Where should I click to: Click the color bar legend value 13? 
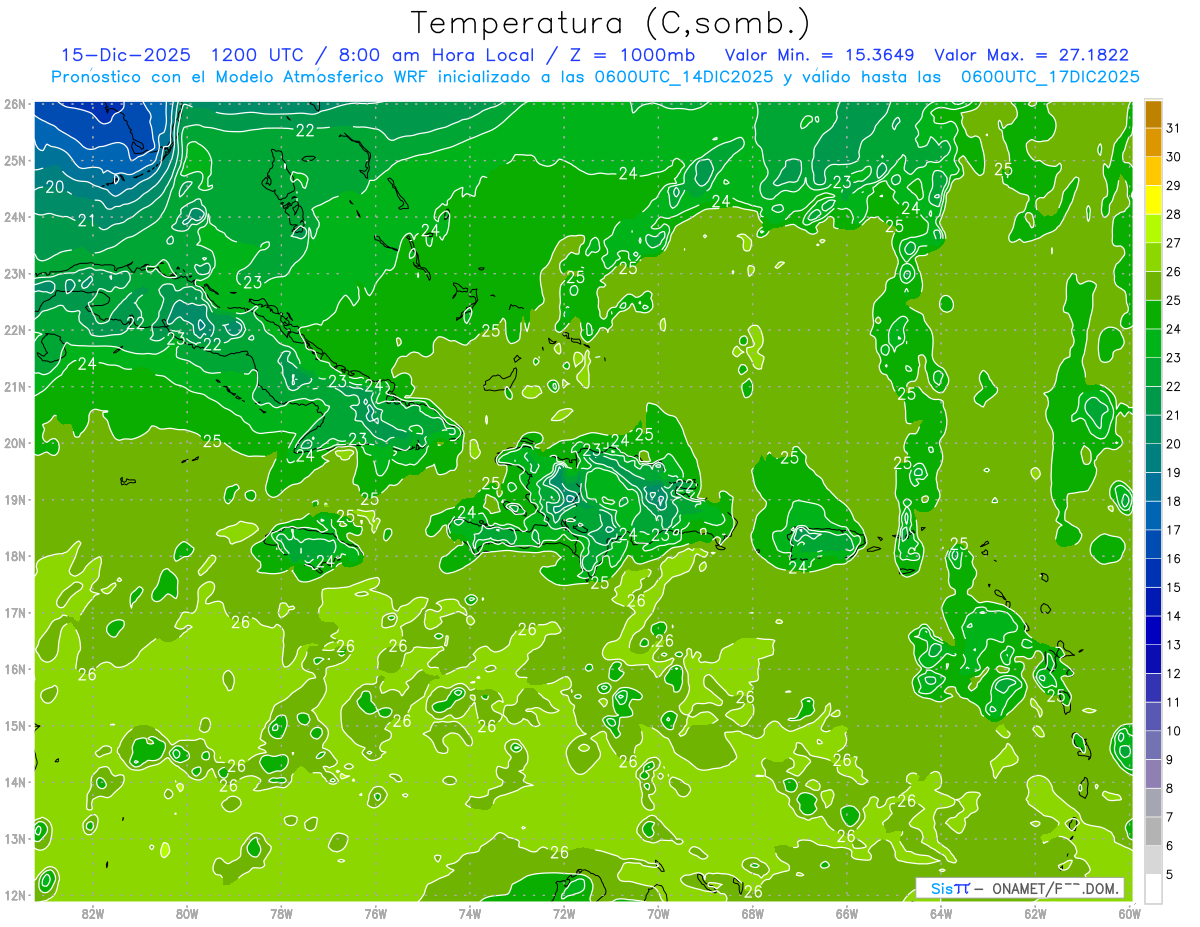tap(1173, 644)
